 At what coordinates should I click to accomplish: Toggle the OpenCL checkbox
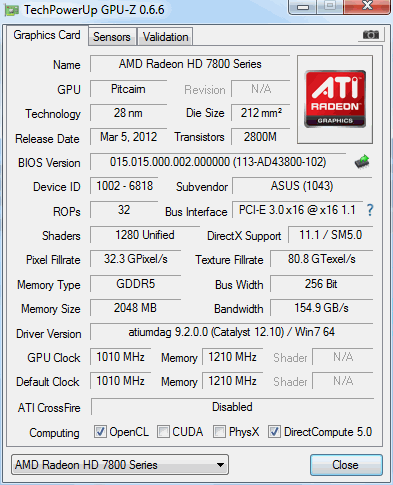100,431
